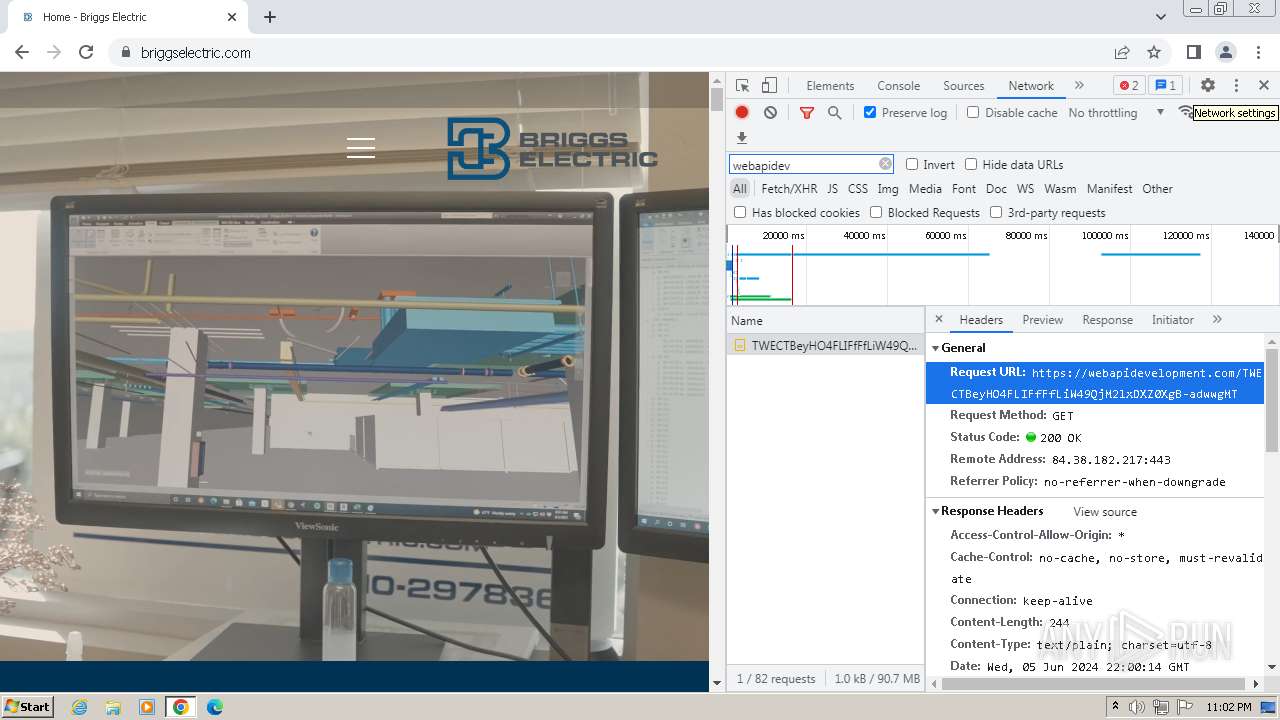Switch to the Console panel
Screen dimensions: 1280x720
tap(898, 86)
